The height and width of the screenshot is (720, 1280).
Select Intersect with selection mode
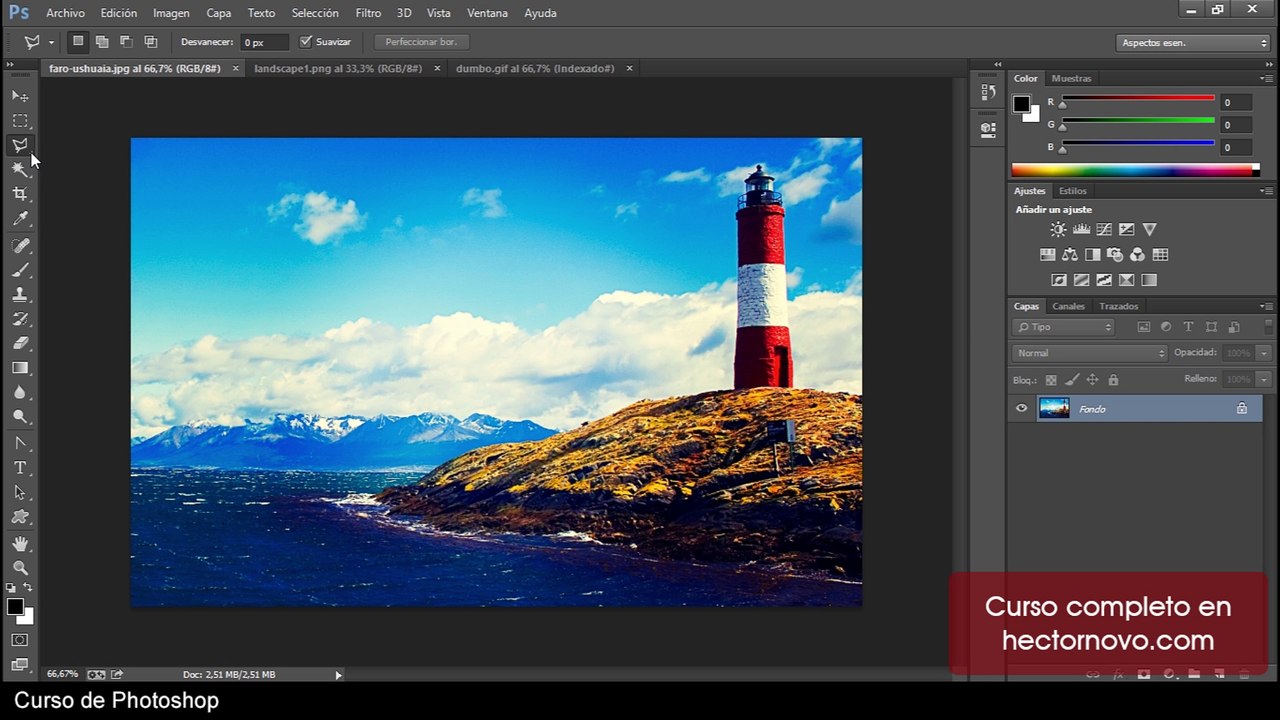point(151,42)
